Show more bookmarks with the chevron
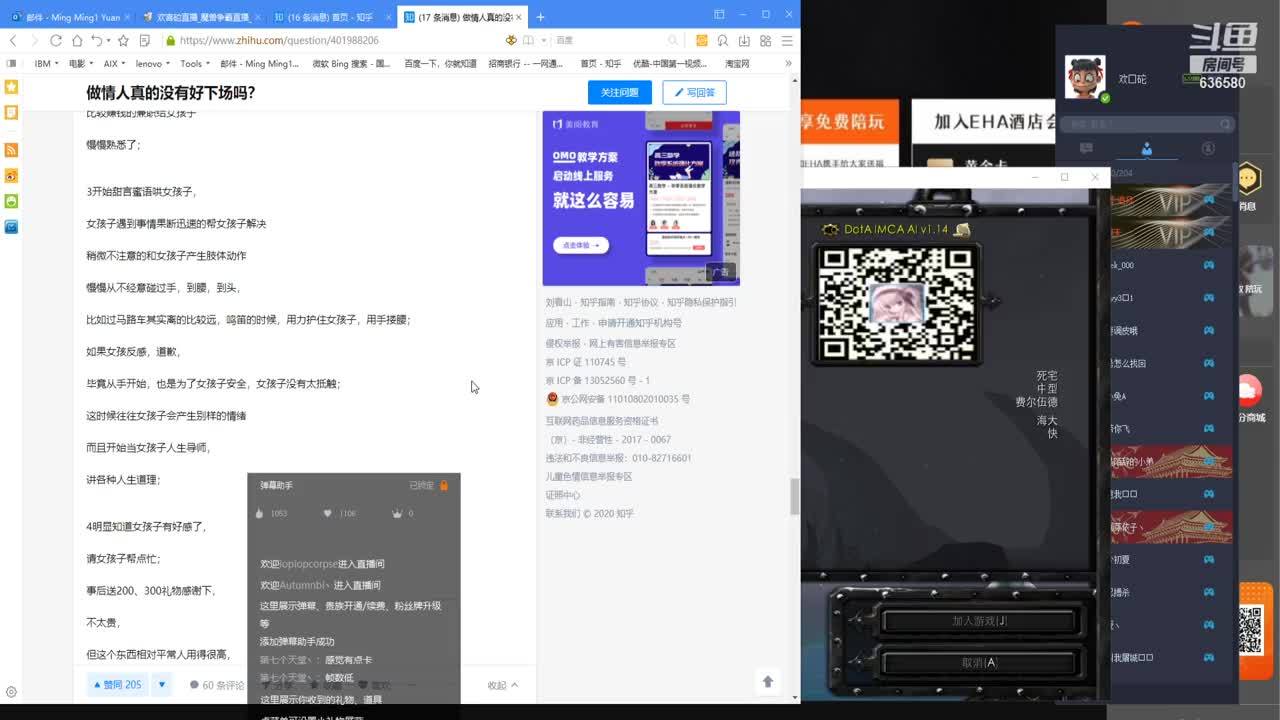 (788, 63)
